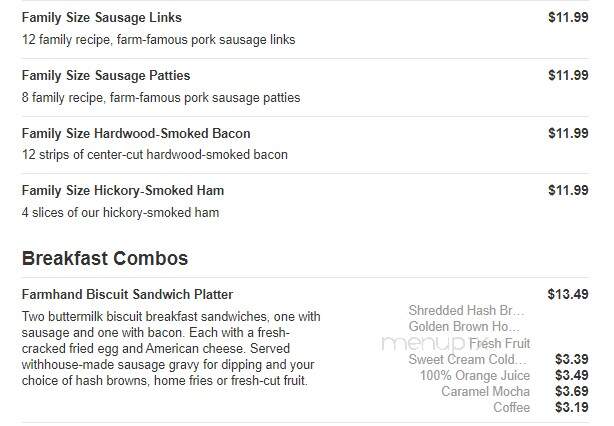Click the menupix watermark logo

click(x=425, y=344)
